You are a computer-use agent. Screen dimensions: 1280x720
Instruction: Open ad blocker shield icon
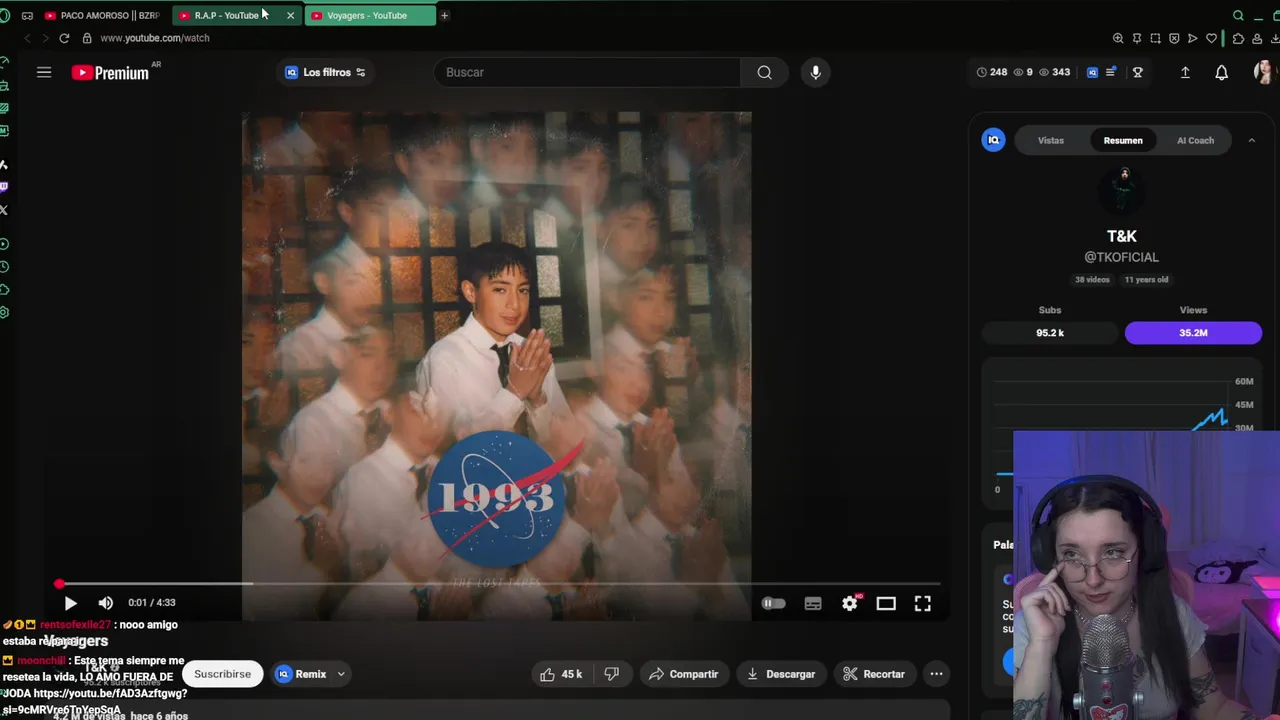[x=1174, y=38]
